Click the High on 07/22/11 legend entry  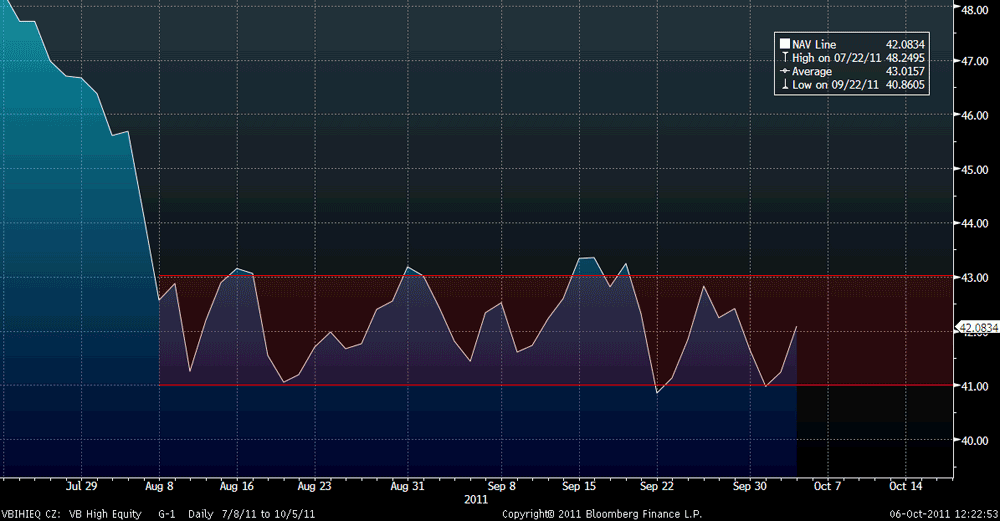coord(831,57)
